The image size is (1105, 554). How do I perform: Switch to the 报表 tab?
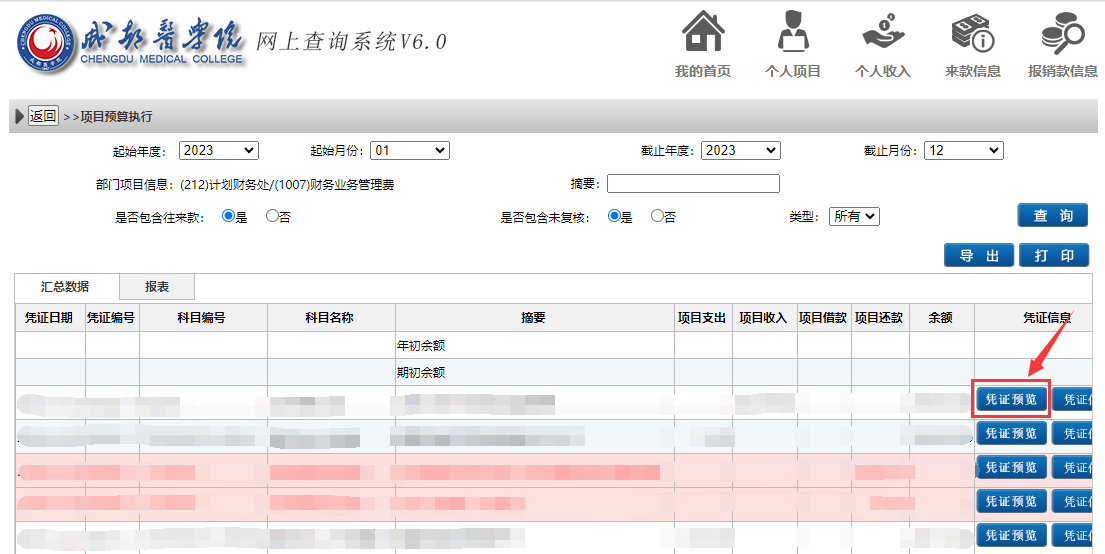[x=157, y=287]
